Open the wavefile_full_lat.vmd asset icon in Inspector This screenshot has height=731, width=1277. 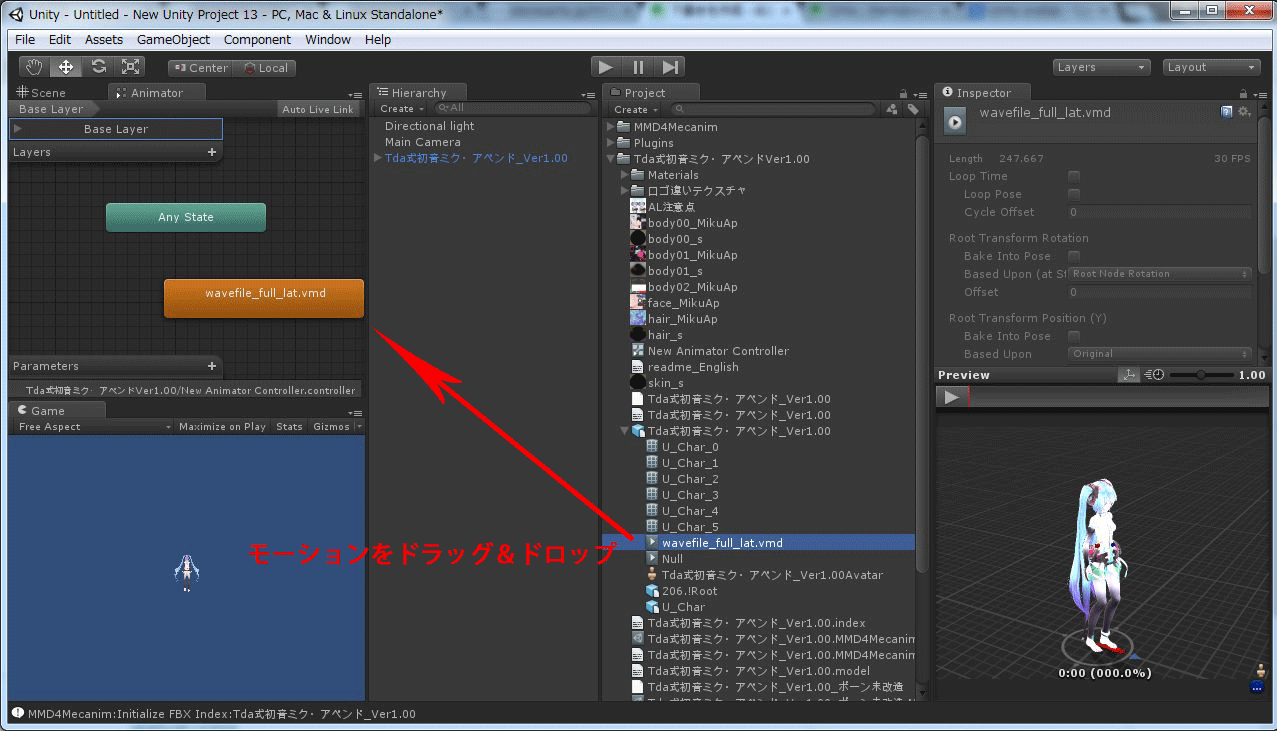954,121
